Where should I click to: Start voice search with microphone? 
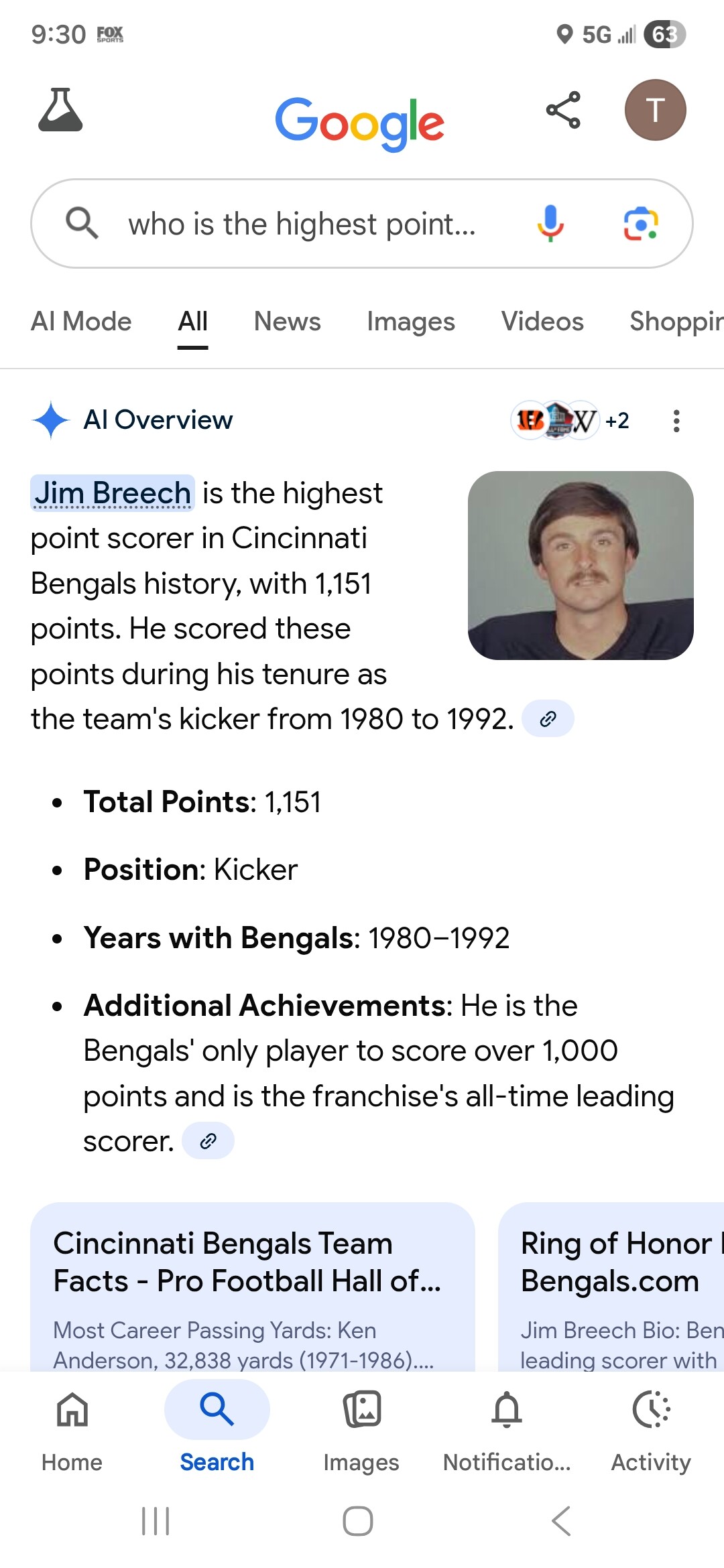coord(550,223)
